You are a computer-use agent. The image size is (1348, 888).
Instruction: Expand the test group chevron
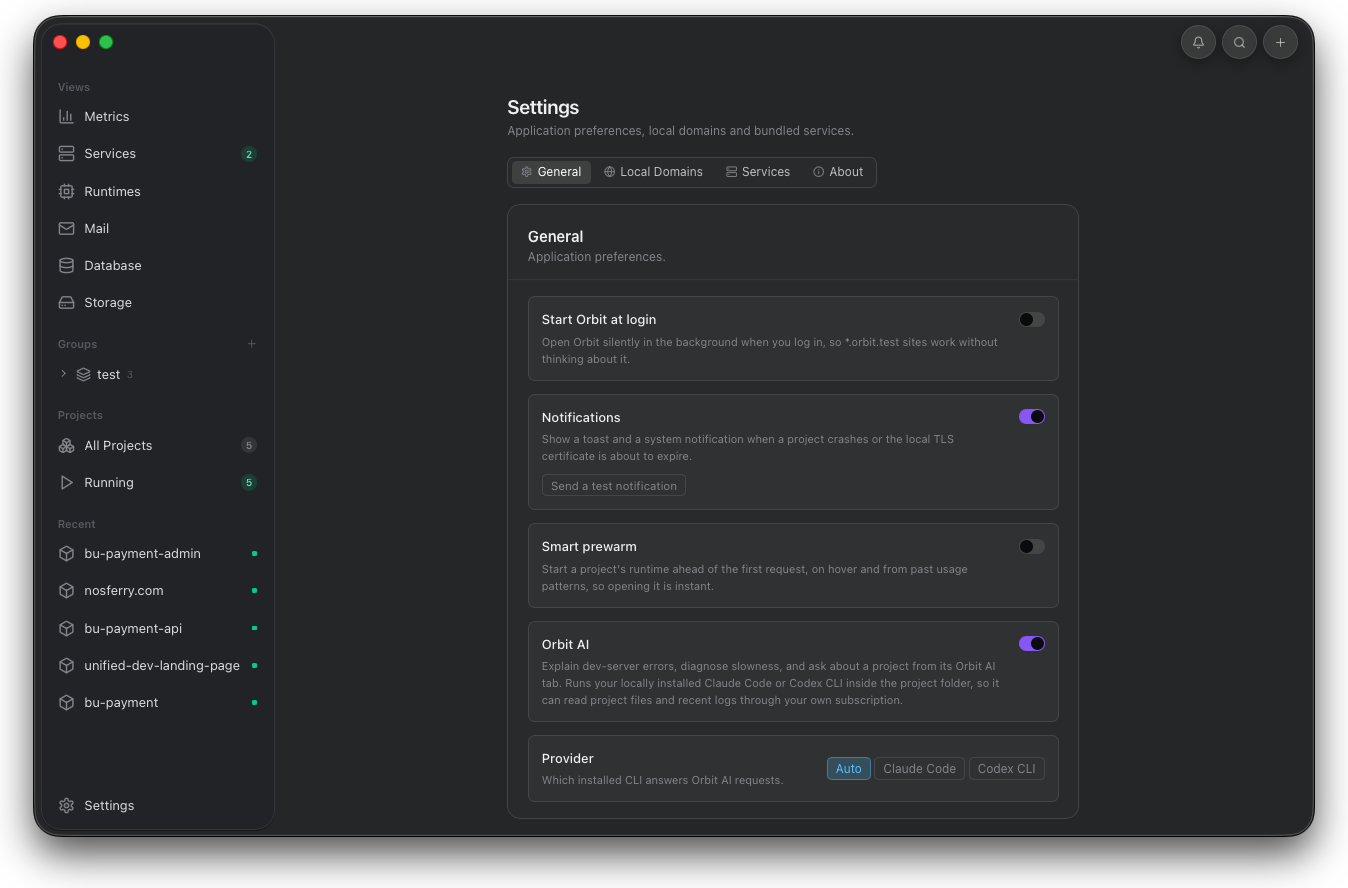click(63, 374)
